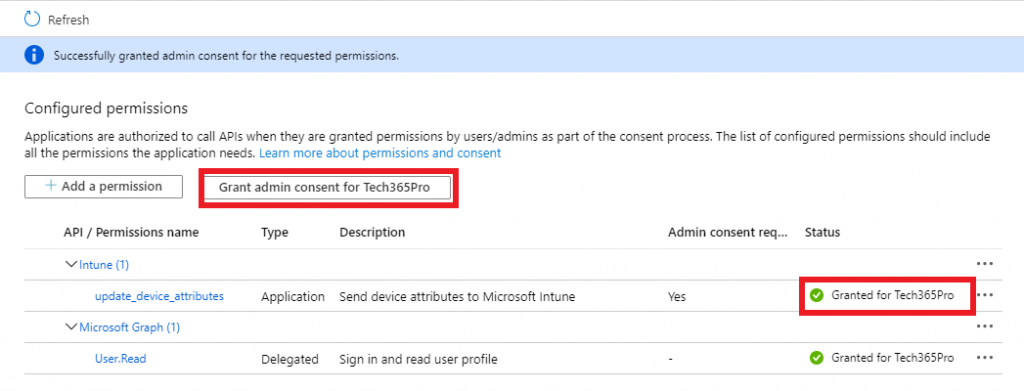1024x391 pixels.
Task: Open the update_device_attributes permission link
Action: click(159, 296)
